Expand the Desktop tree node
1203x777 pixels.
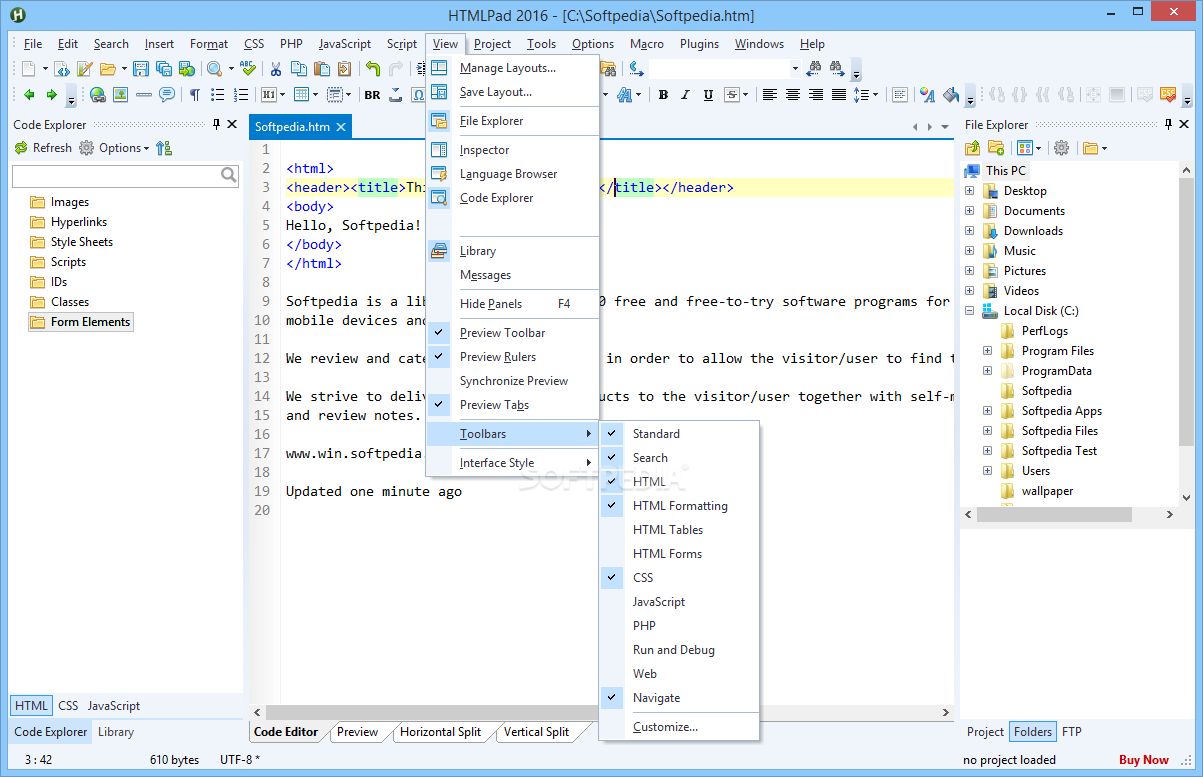point(969,191)
